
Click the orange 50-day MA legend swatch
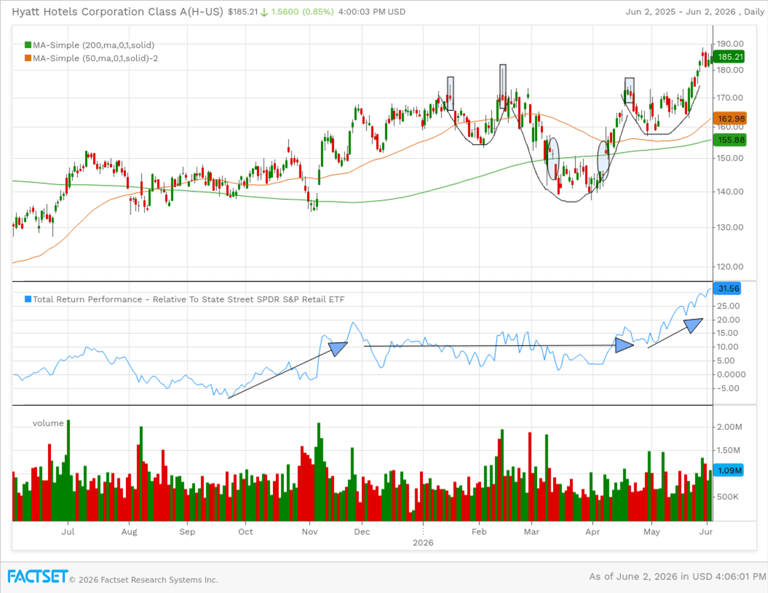[x=28, y=58]
